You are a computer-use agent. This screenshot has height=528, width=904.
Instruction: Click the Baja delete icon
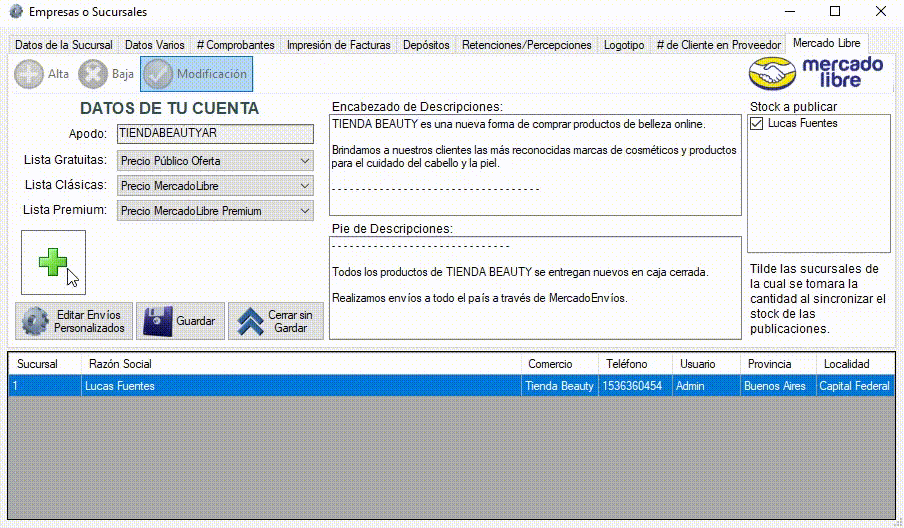coord(93,74)
